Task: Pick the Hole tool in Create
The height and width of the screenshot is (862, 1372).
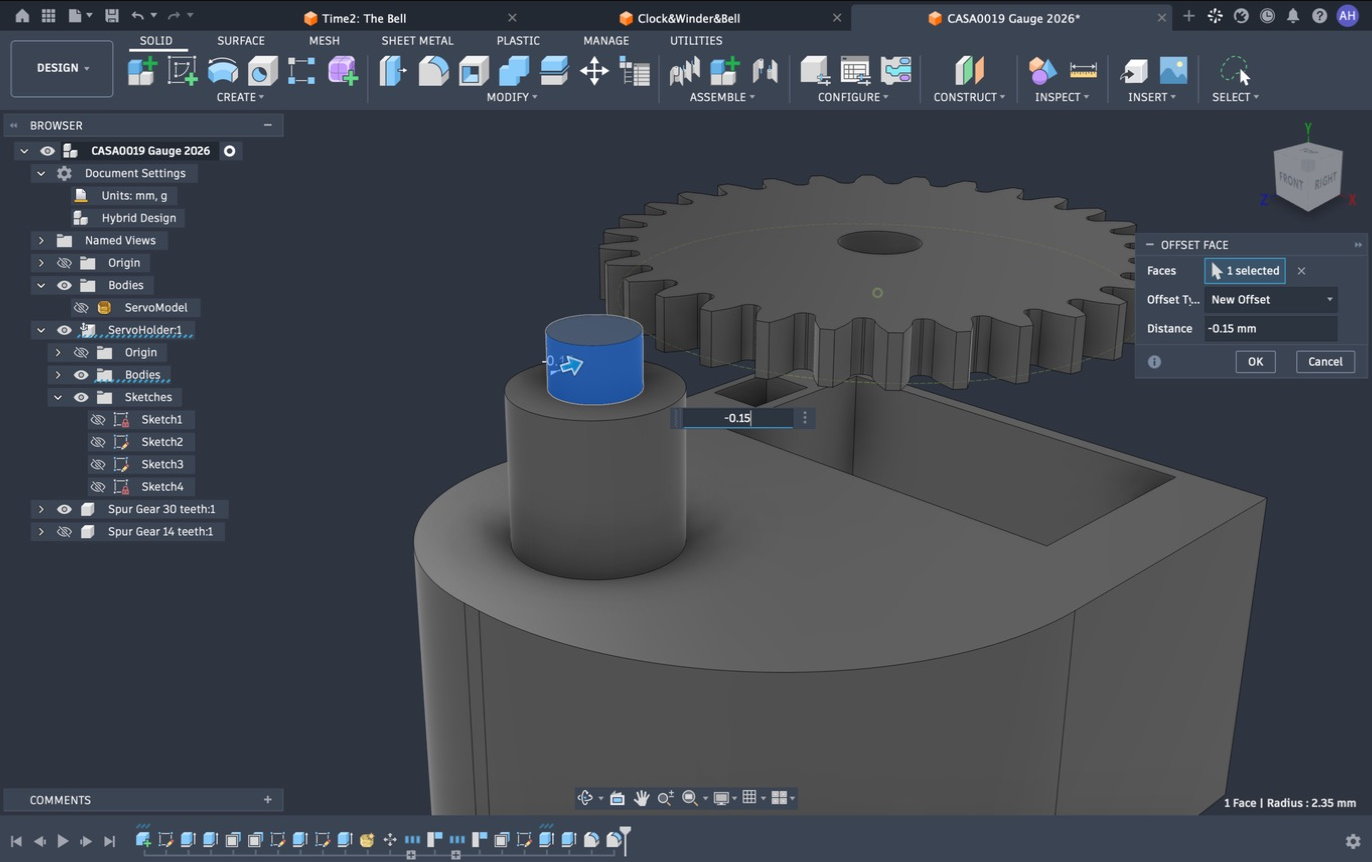Action: coord(262,70)
